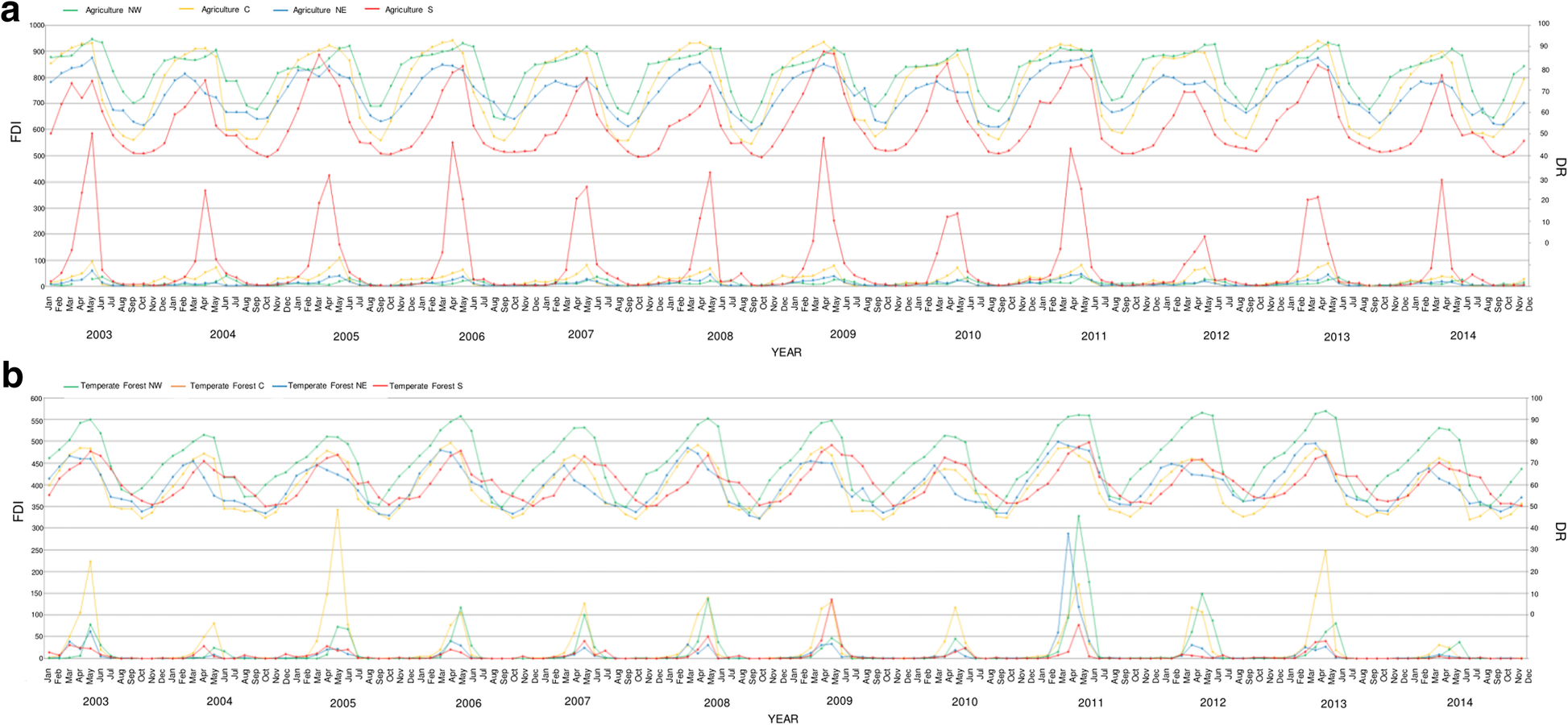Click the panel letter 'a' label
Screen dimensions: 1568x725
point(10,13)
